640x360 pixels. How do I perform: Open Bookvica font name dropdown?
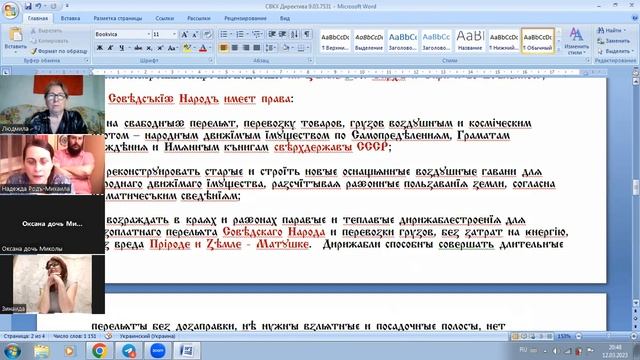149,34
